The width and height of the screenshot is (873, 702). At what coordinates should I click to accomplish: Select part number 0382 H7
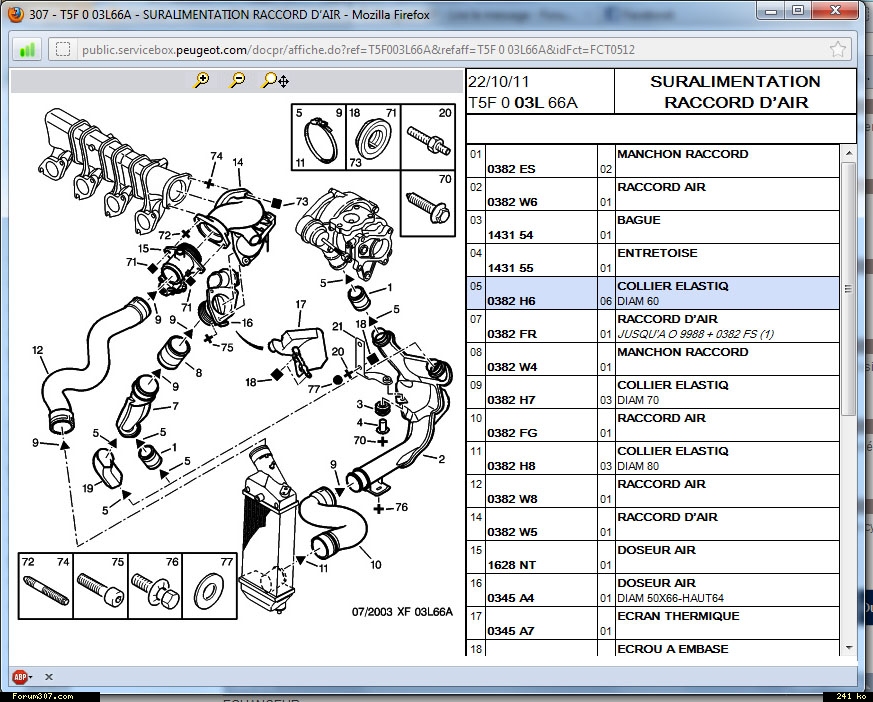tap(511, 400)
